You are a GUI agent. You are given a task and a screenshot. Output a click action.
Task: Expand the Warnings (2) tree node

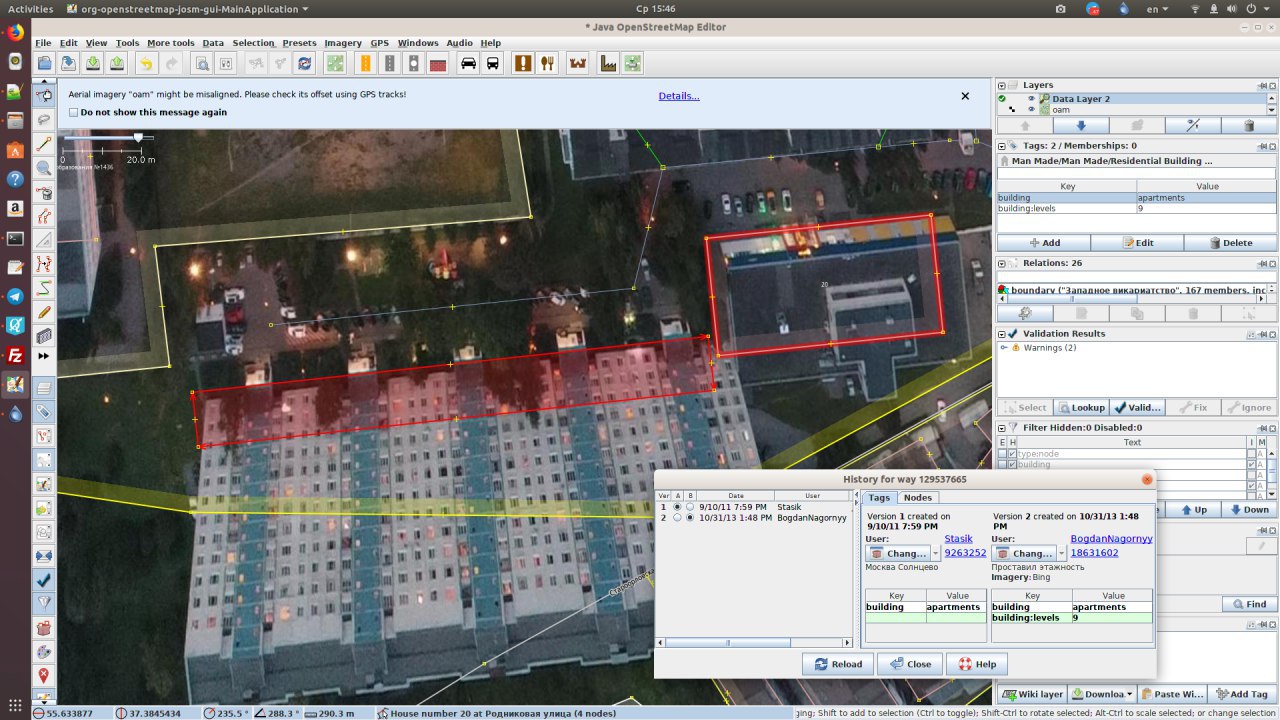(x=1003, y=348)
